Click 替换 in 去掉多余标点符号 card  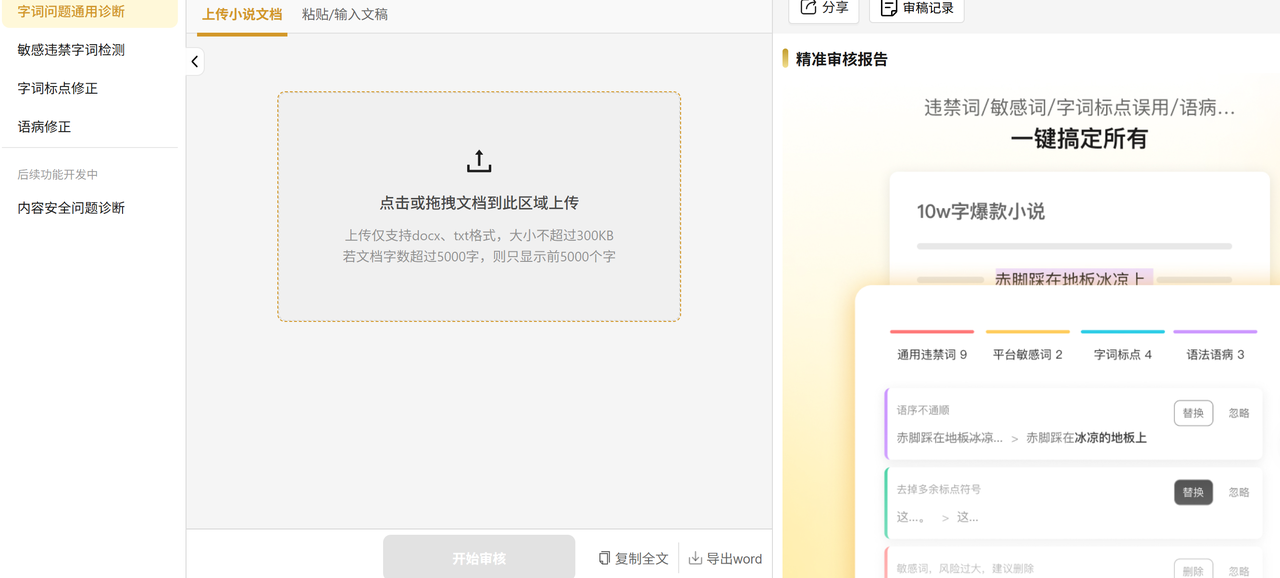[x=1193, y=492]
